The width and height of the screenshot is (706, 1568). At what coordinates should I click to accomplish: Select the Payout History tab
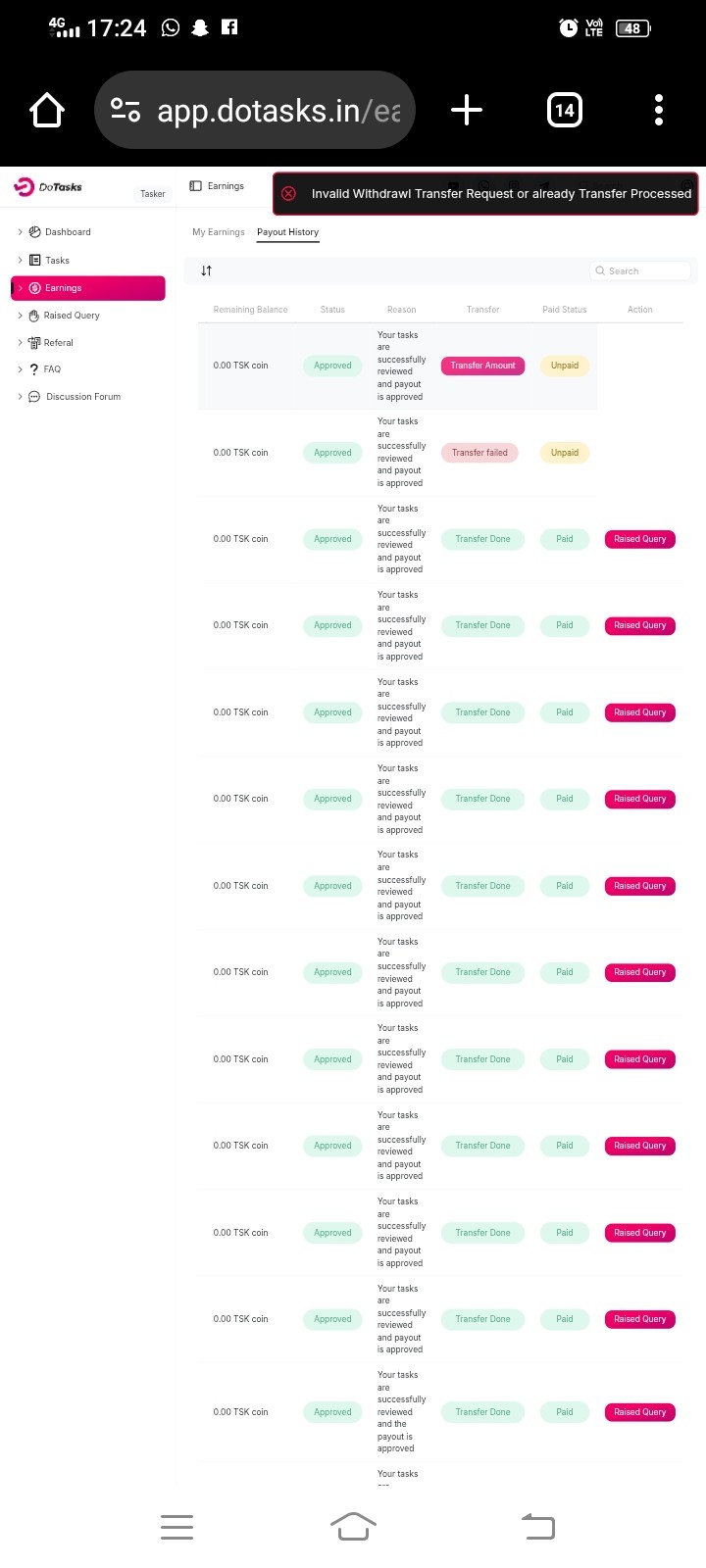pyautogui.click(x=288, y=232)
